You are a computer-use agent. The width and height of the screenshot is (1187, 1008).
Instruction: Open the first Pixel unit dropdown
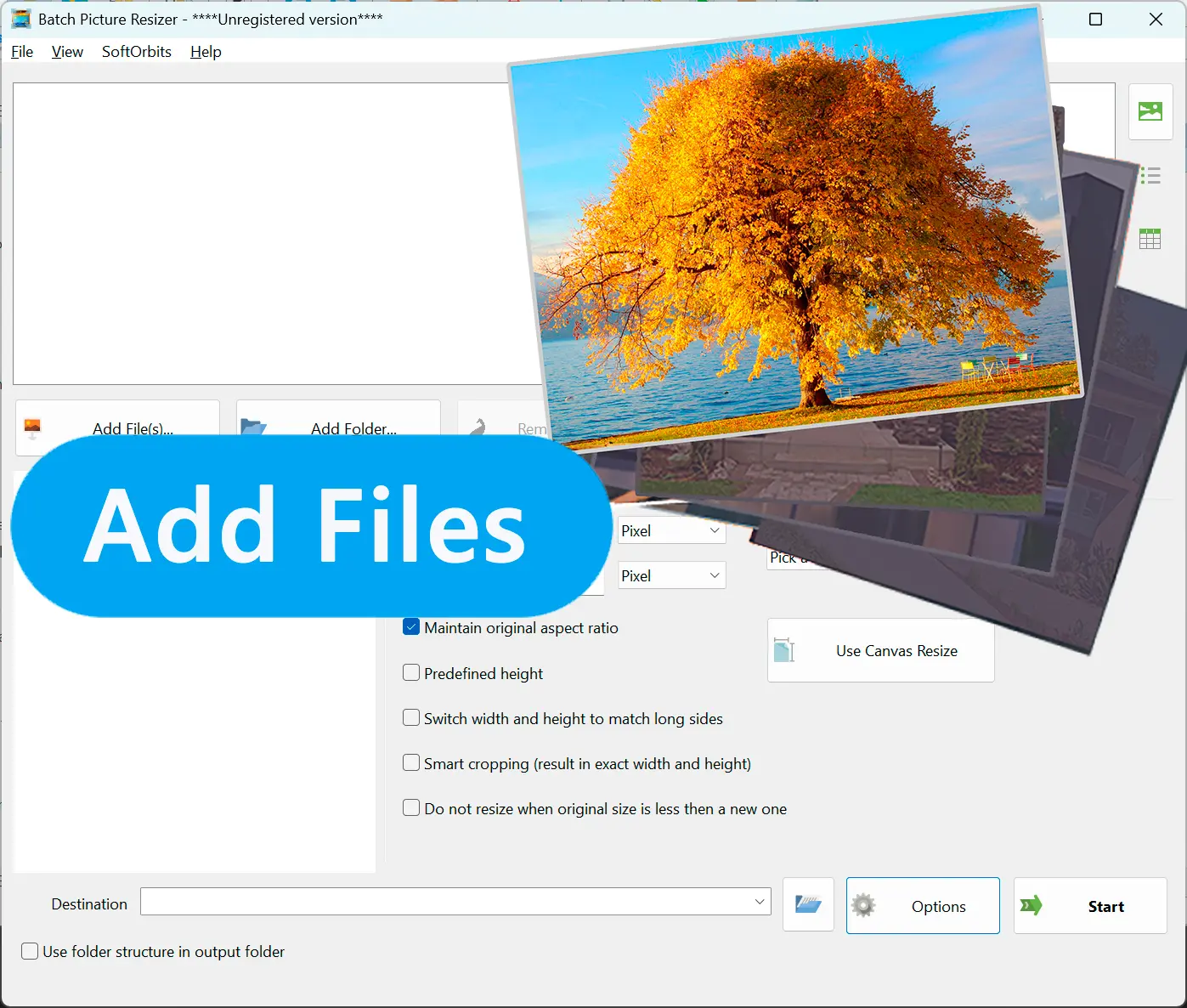coord(670,531)
